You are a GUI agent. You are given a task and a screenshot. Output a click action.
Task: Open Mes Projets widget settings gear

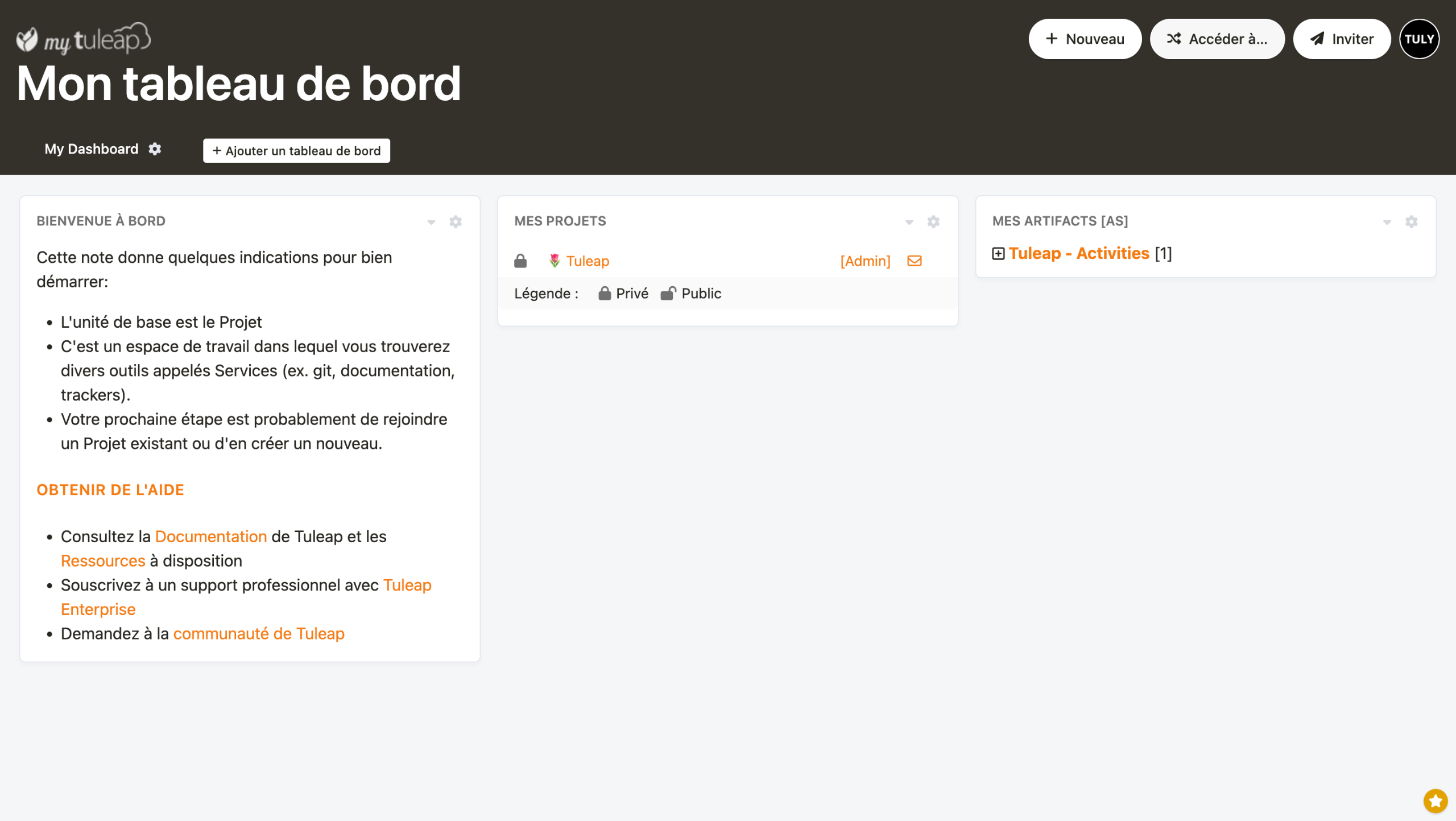point(933,221)
